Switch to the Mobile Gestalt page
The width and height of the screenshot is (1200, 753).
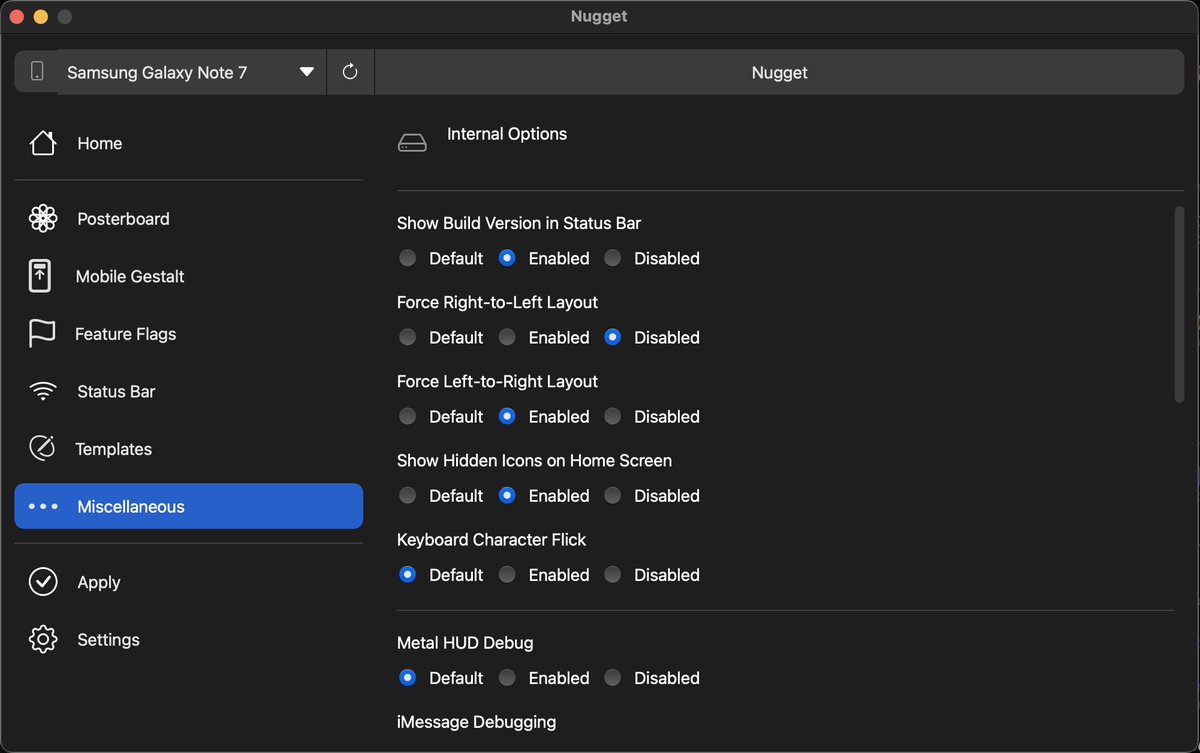(x=189, y=276)
